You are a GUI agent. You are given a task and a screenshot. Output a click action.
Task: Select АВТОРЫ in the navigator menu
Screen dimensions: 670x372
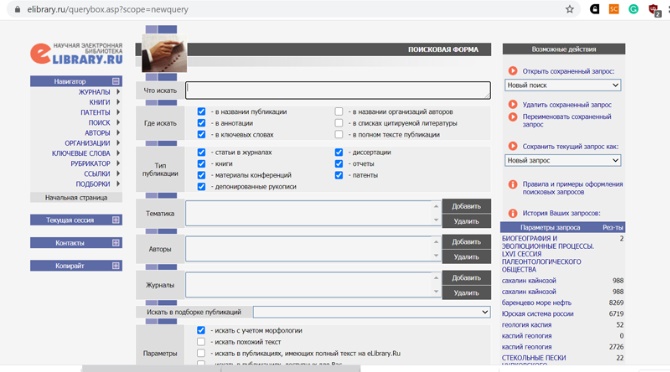(x=97, y=133)
